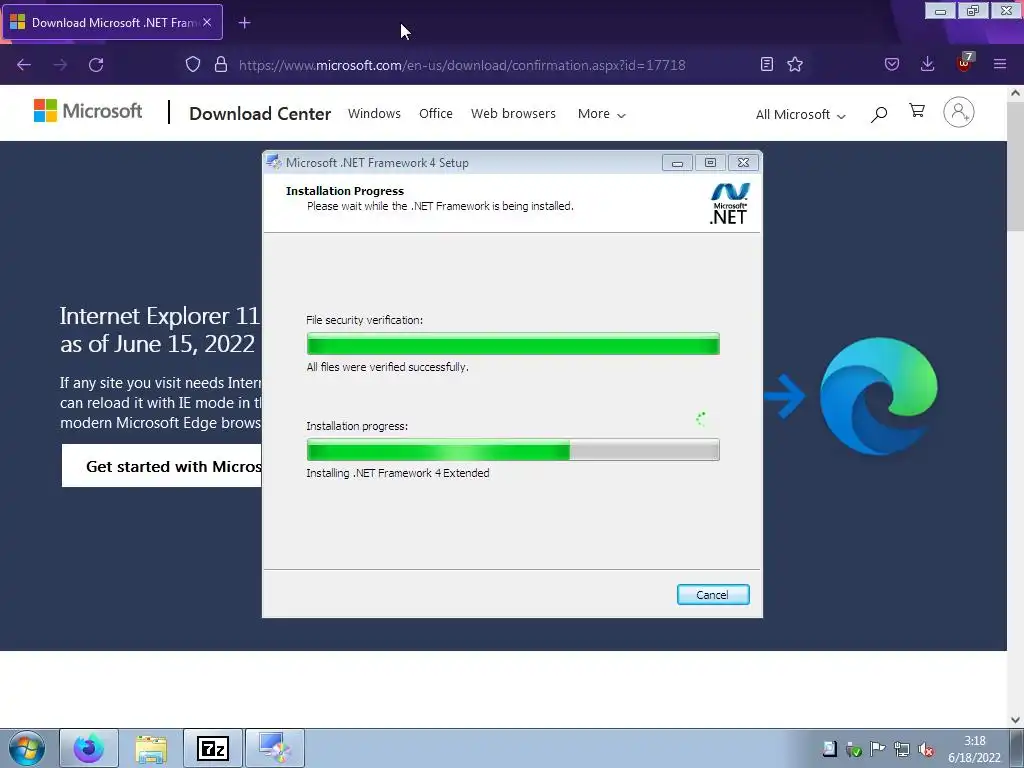The image size is (1024, 768).
Task: Open the Firefox hamburger menu
Action: click(x=1000, y=64)
